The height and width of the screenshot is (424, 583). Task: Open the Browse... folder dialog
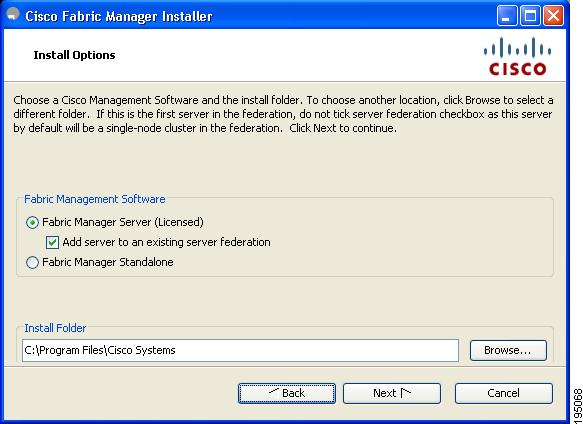coord(508,350)
